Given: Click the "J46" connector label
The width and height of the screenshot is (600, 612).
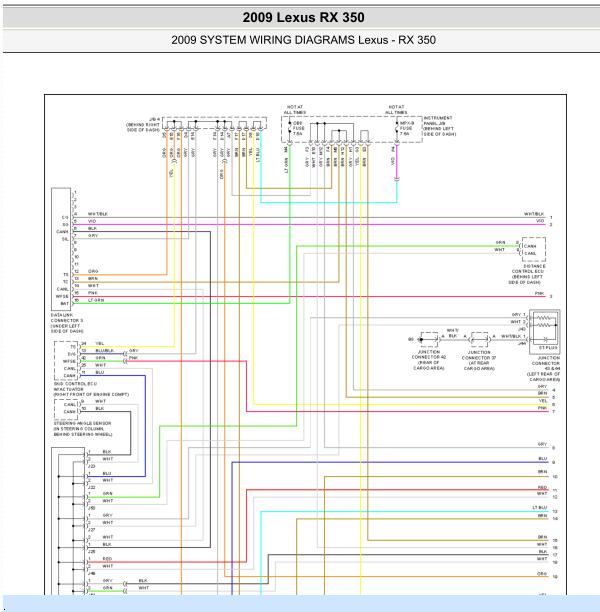Looking at the screenshot, I should pos(91,573).
